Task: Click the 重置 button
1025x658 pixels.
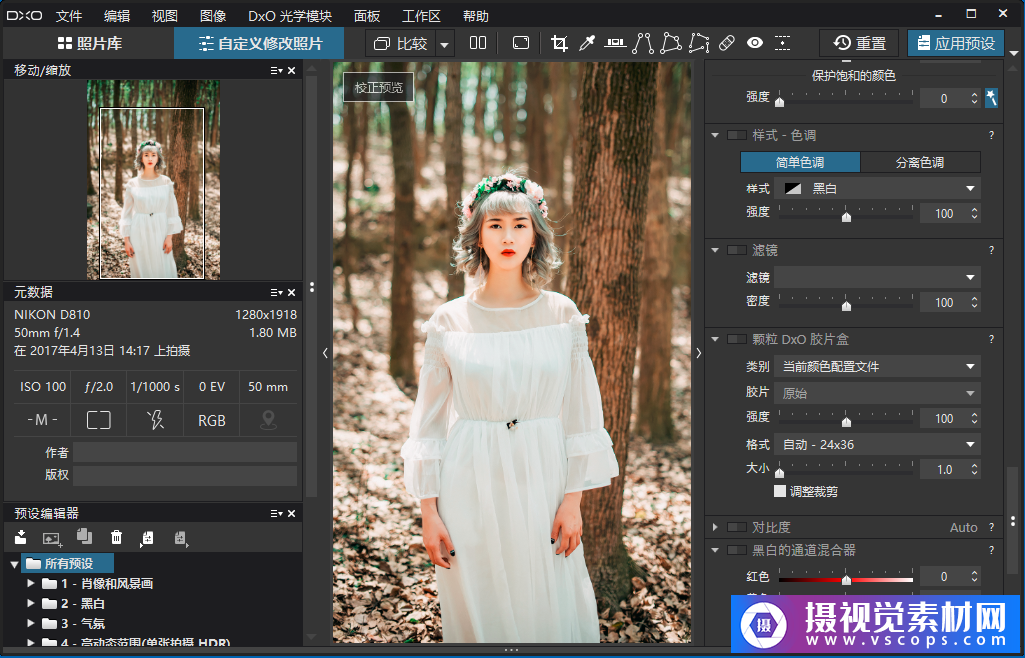Action: 860,43
